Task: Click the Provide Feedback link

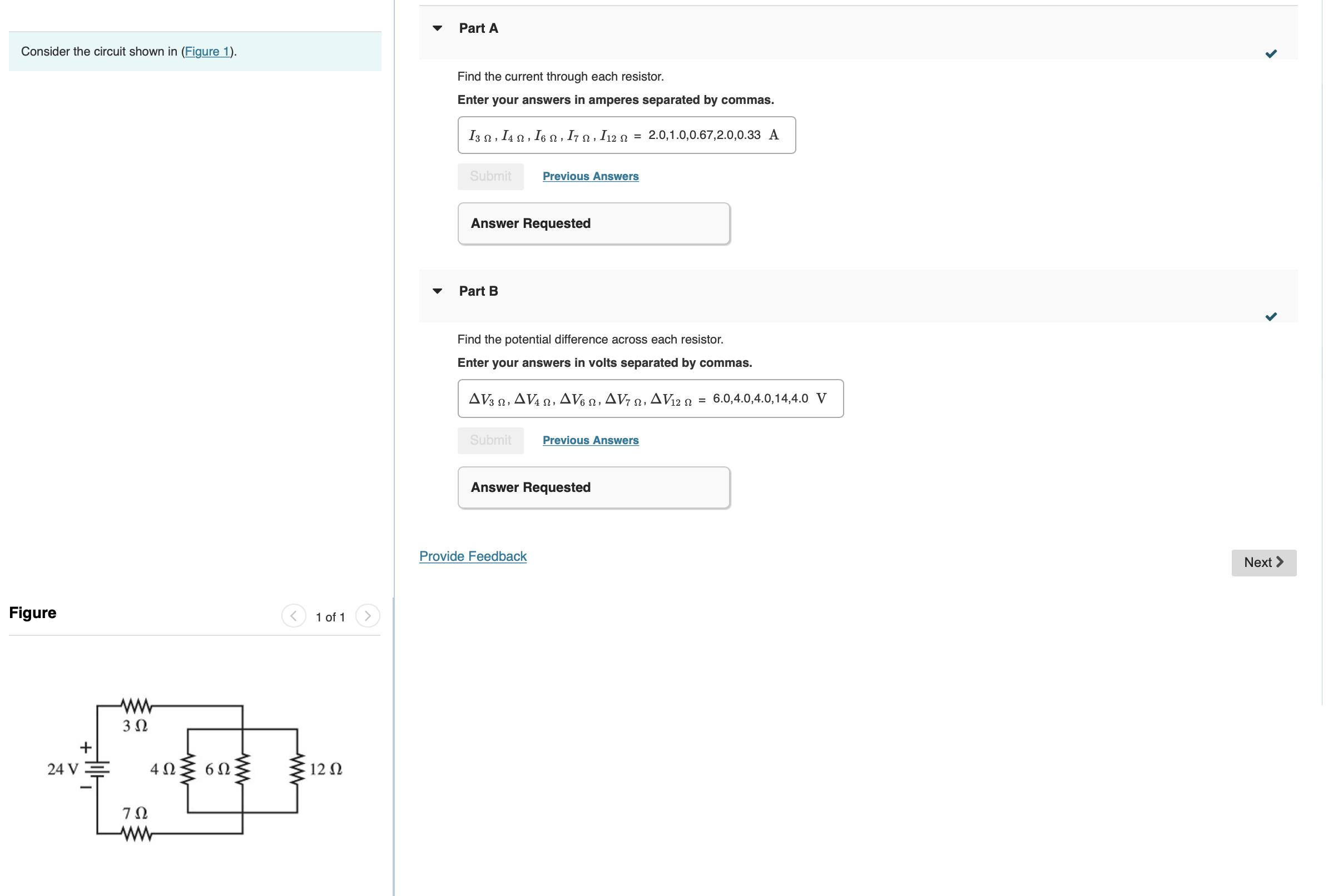Action: 473,556
